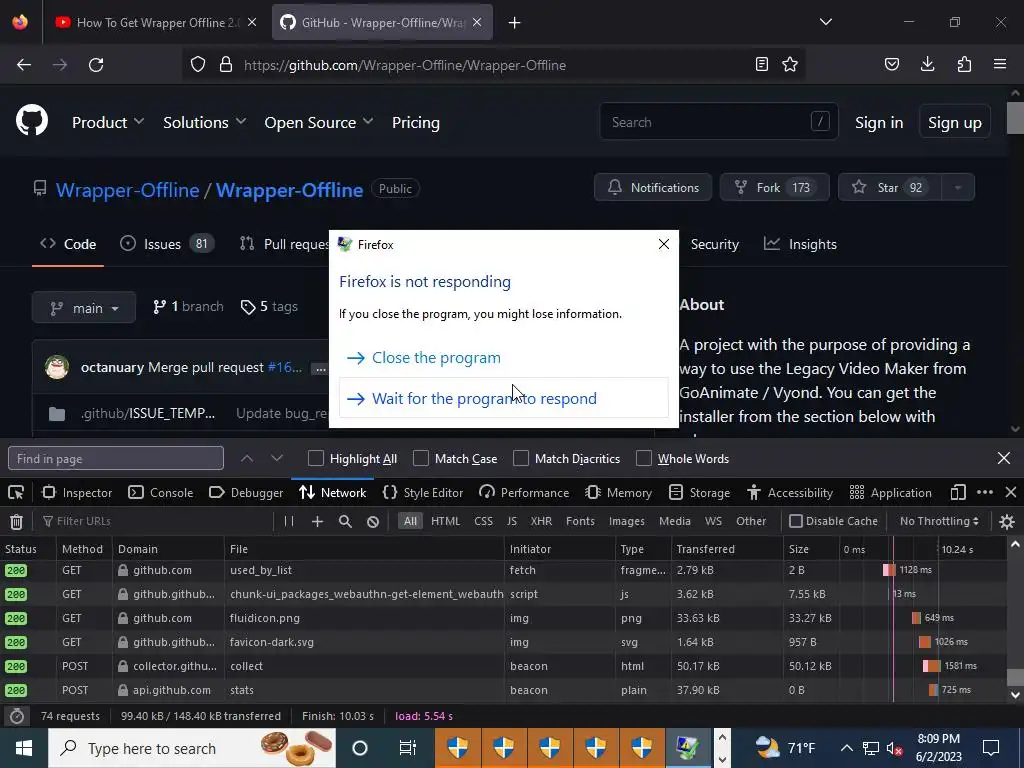Check the Disable Cache checkbox
Screen dimensions: 1024x768
coord(795,521)
